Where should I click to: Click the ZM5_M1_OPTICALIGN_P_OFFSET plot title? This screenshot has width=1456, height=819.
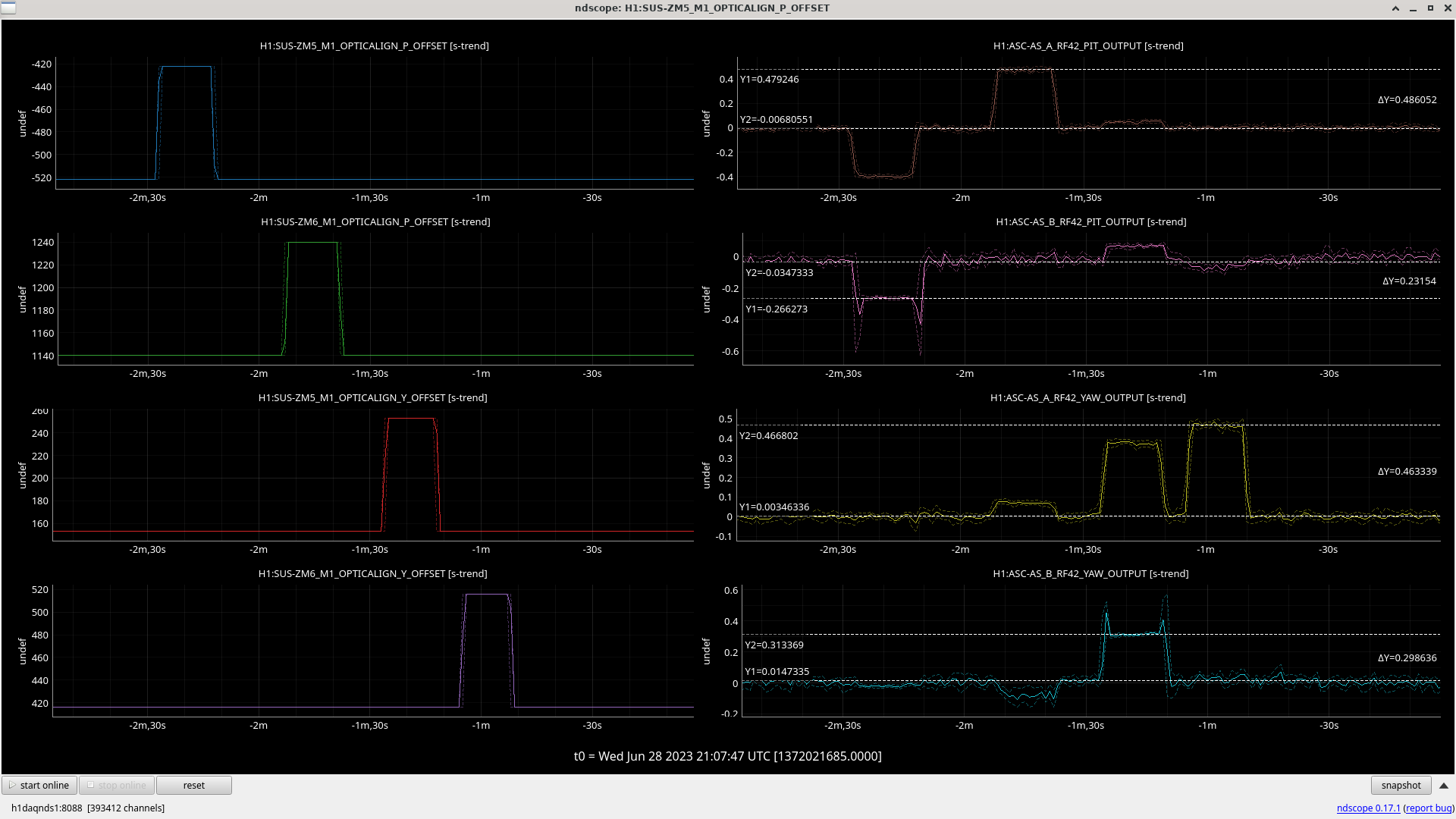click(x=374, y=46)
